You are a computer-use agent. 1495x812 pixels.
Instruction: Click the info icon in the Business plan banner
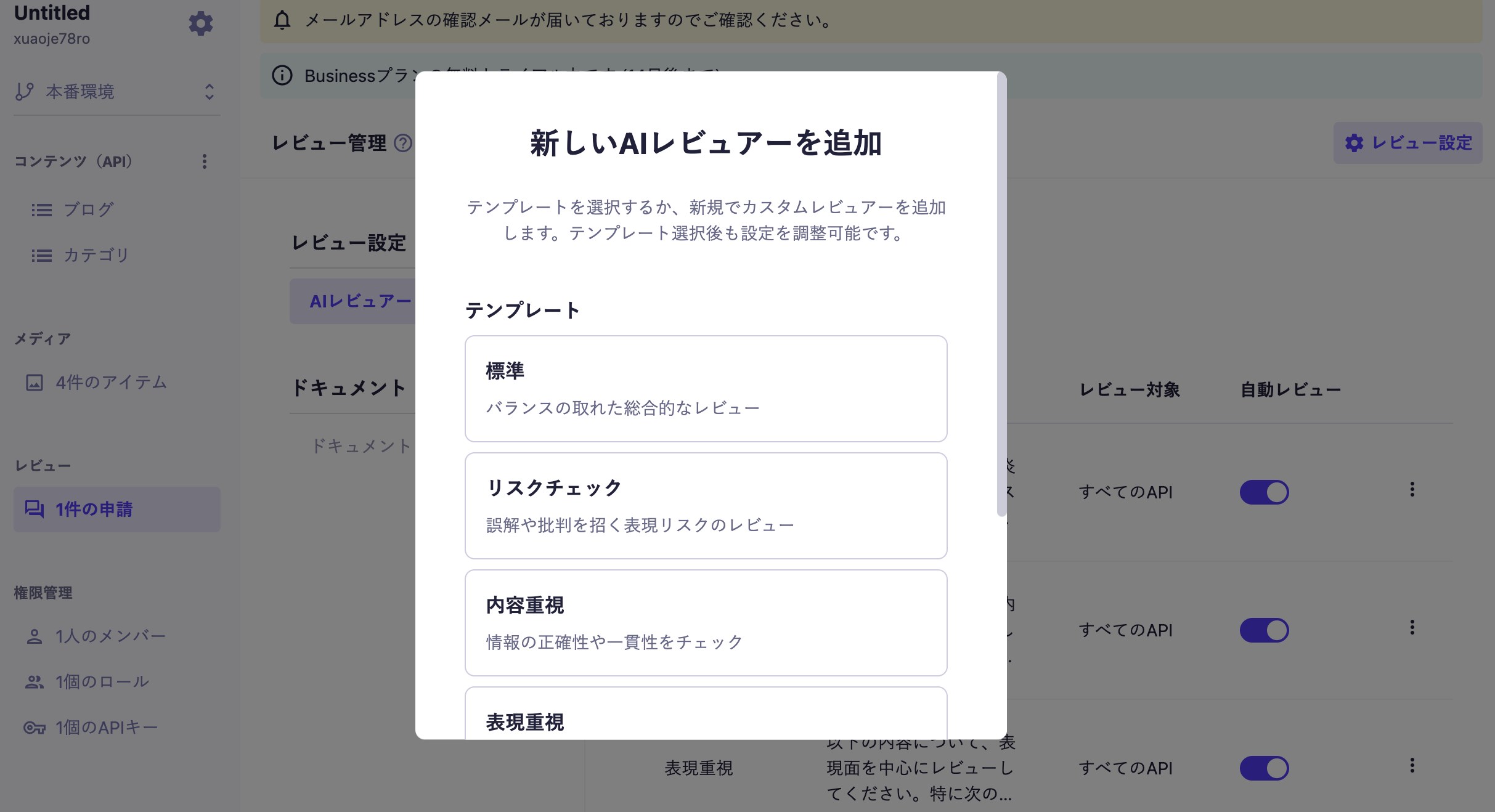pyautogui.click(x=282, y=76)
